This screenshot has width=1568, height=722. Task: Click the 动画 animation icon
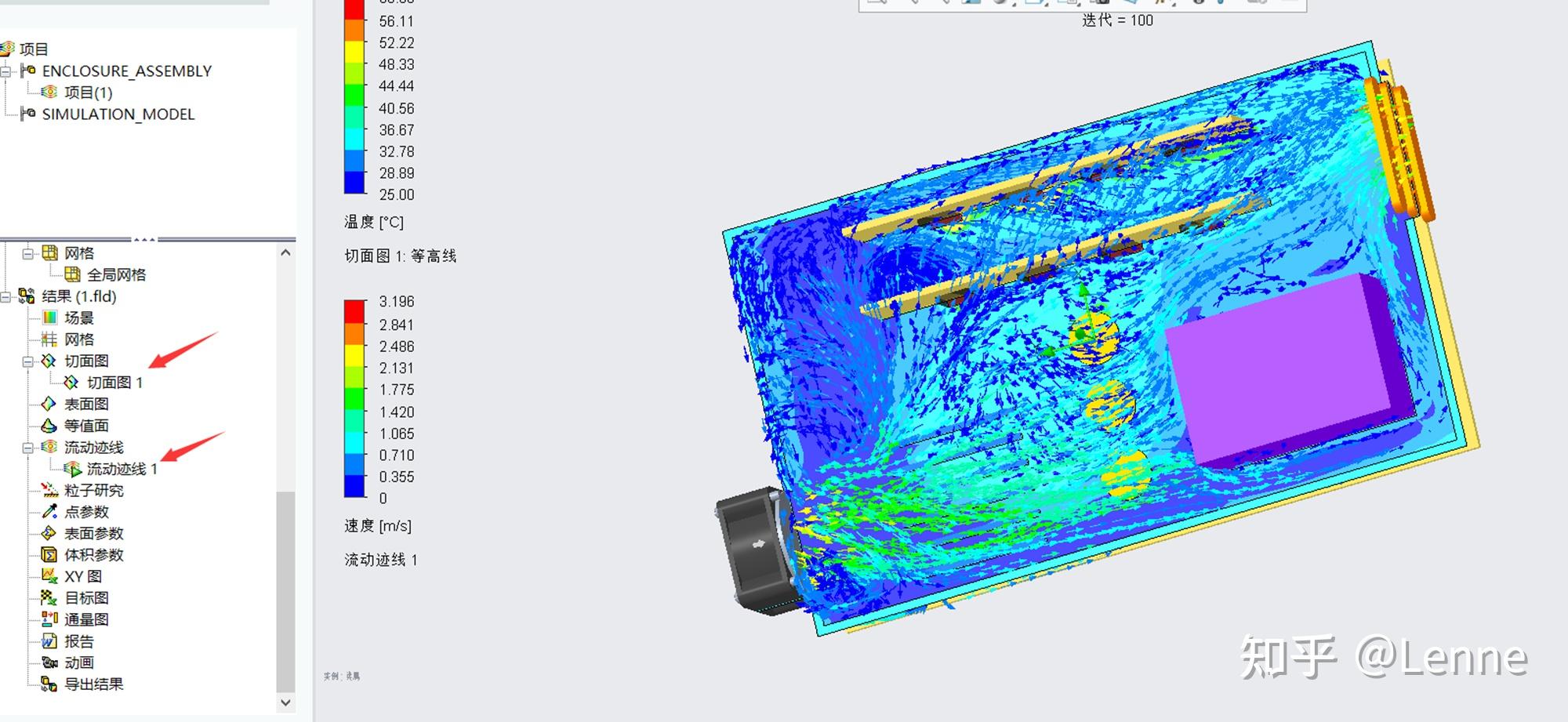click(x=49, y=662)
